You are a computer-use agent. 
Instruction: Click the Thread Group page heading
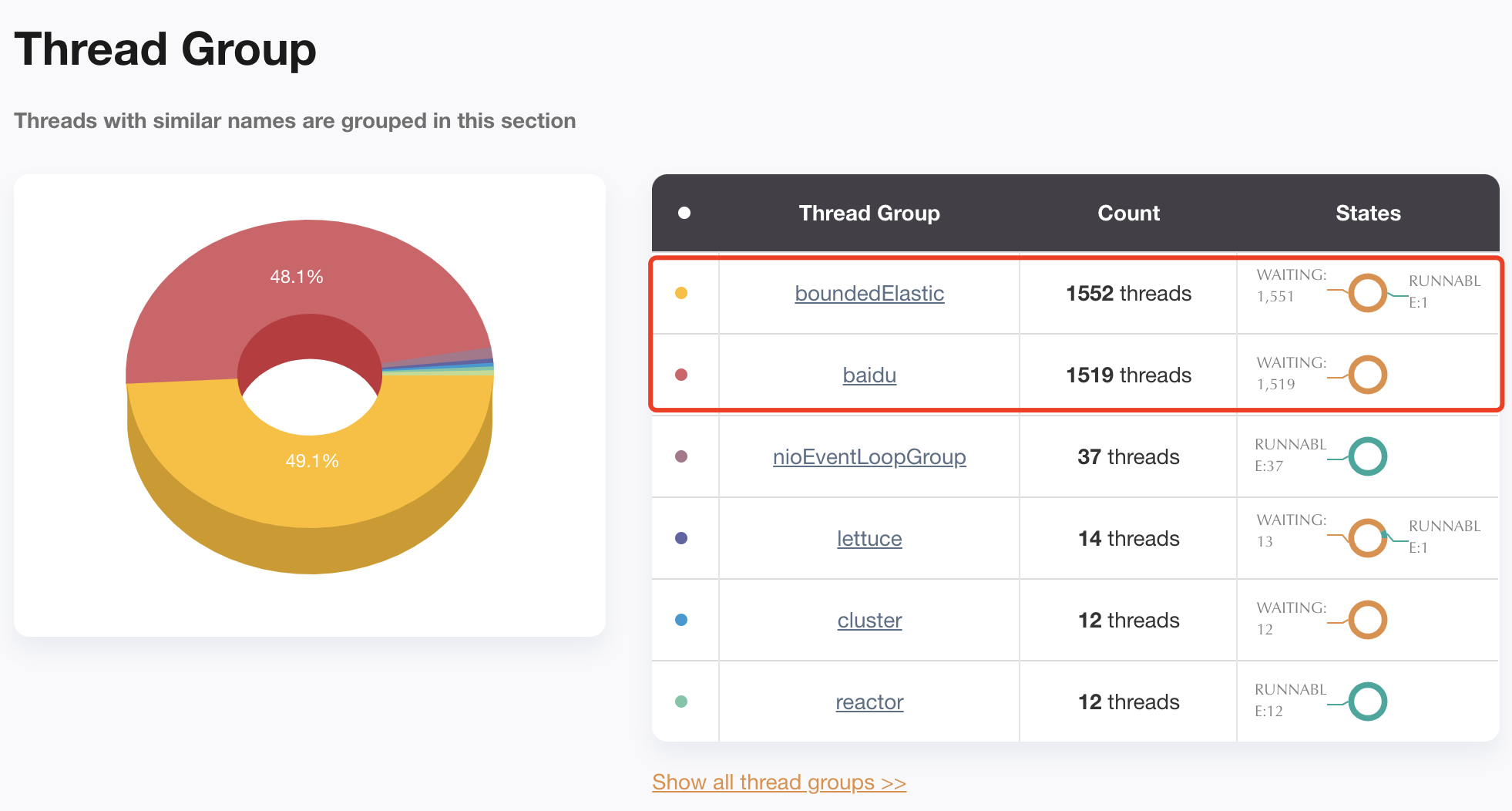pyautogui.click(x=166, y=49)
